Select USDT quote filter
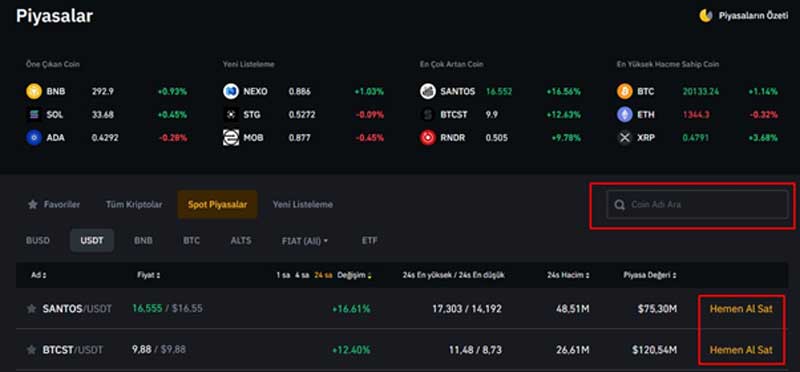Screen dimensions: 800x372 coord(92,240)
